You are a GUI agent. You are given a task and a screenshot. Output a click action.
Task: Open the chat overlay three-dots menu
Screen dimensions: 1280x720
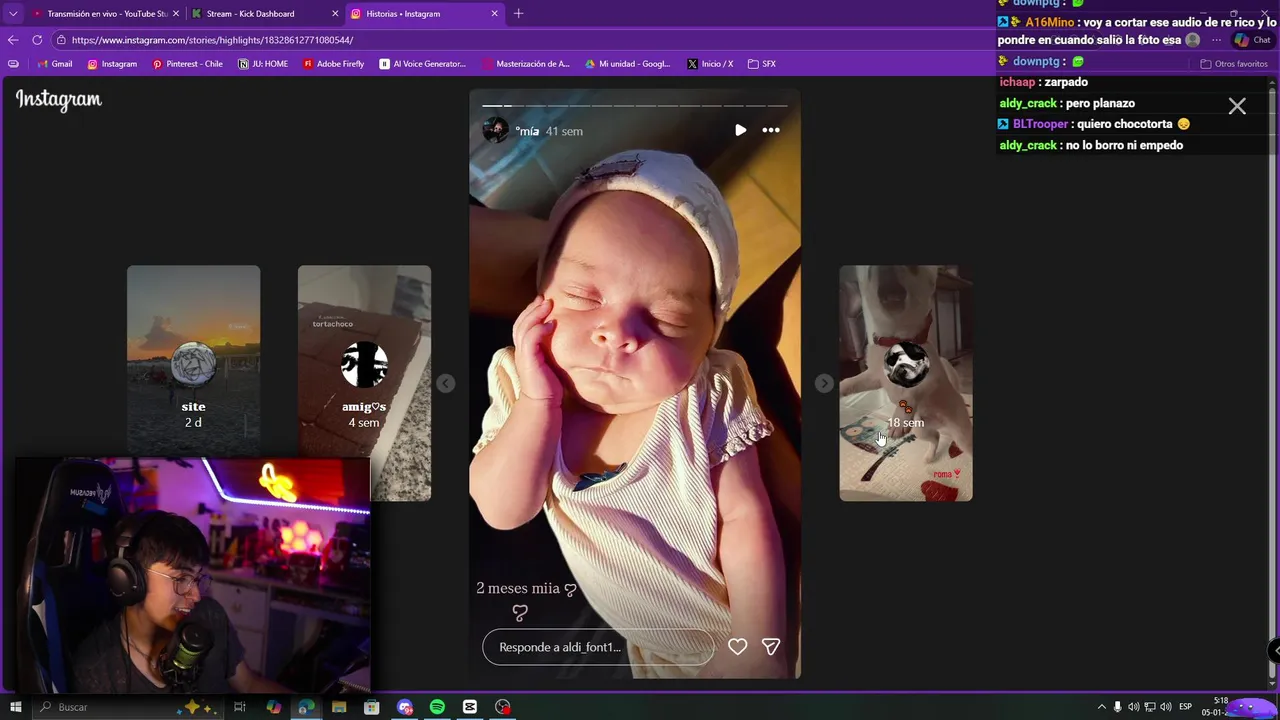pos(1216,40)
